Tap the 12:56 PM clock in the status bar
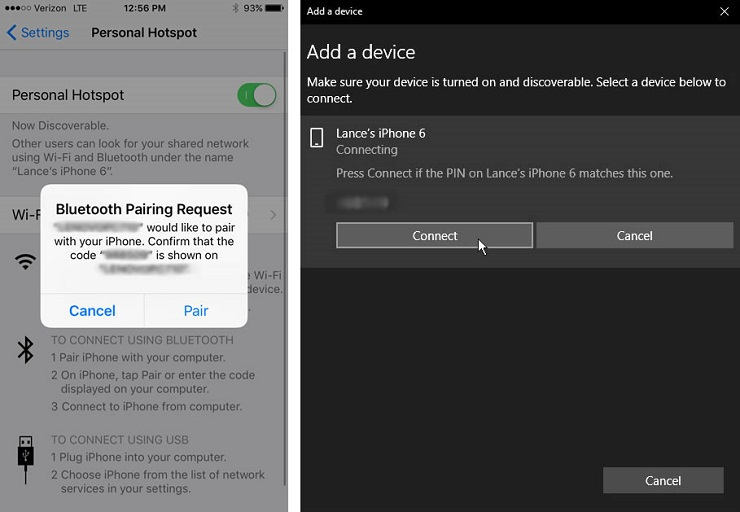740x512 pixels. click(x=144, y=8)
